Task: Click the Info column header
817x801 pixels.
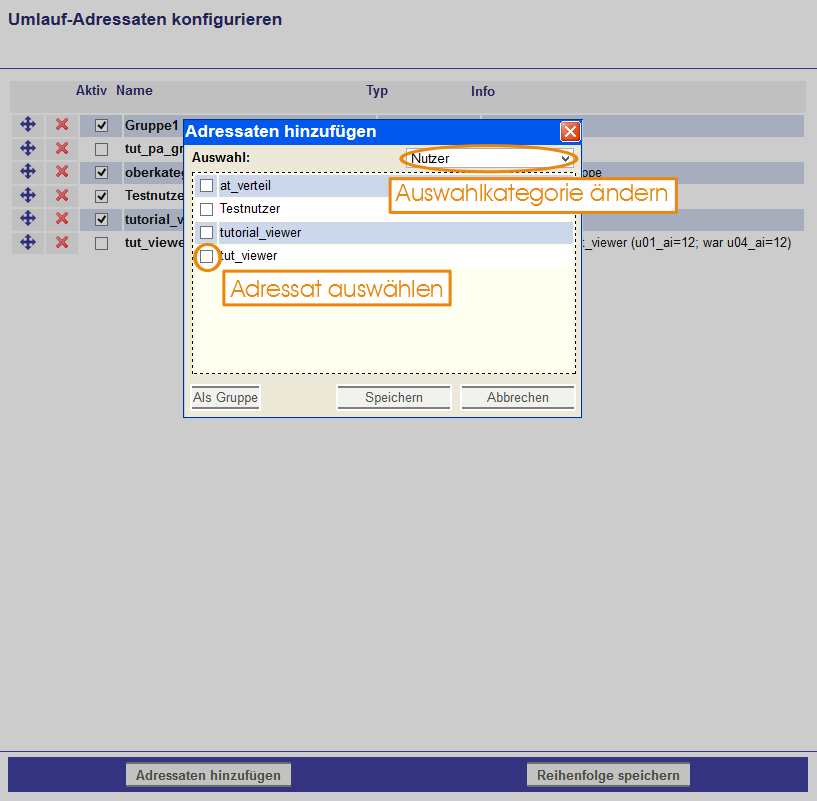Action: click(x=483, y=92)
